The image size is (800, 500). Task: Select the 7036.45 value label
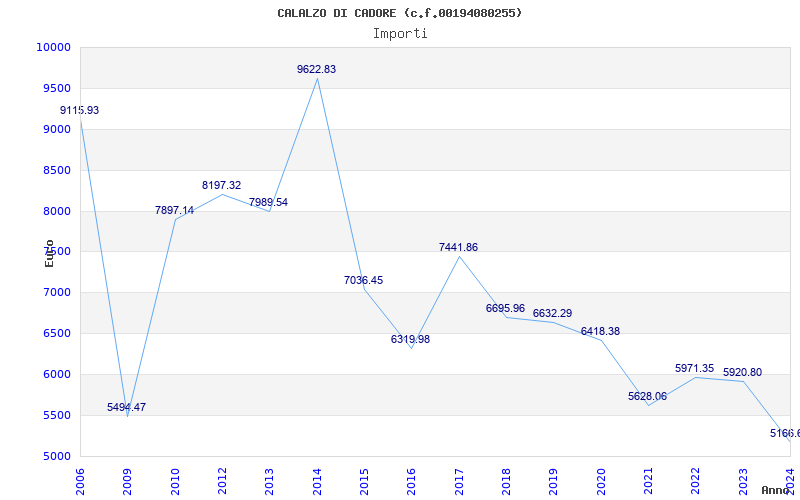[x=363, y=280]
